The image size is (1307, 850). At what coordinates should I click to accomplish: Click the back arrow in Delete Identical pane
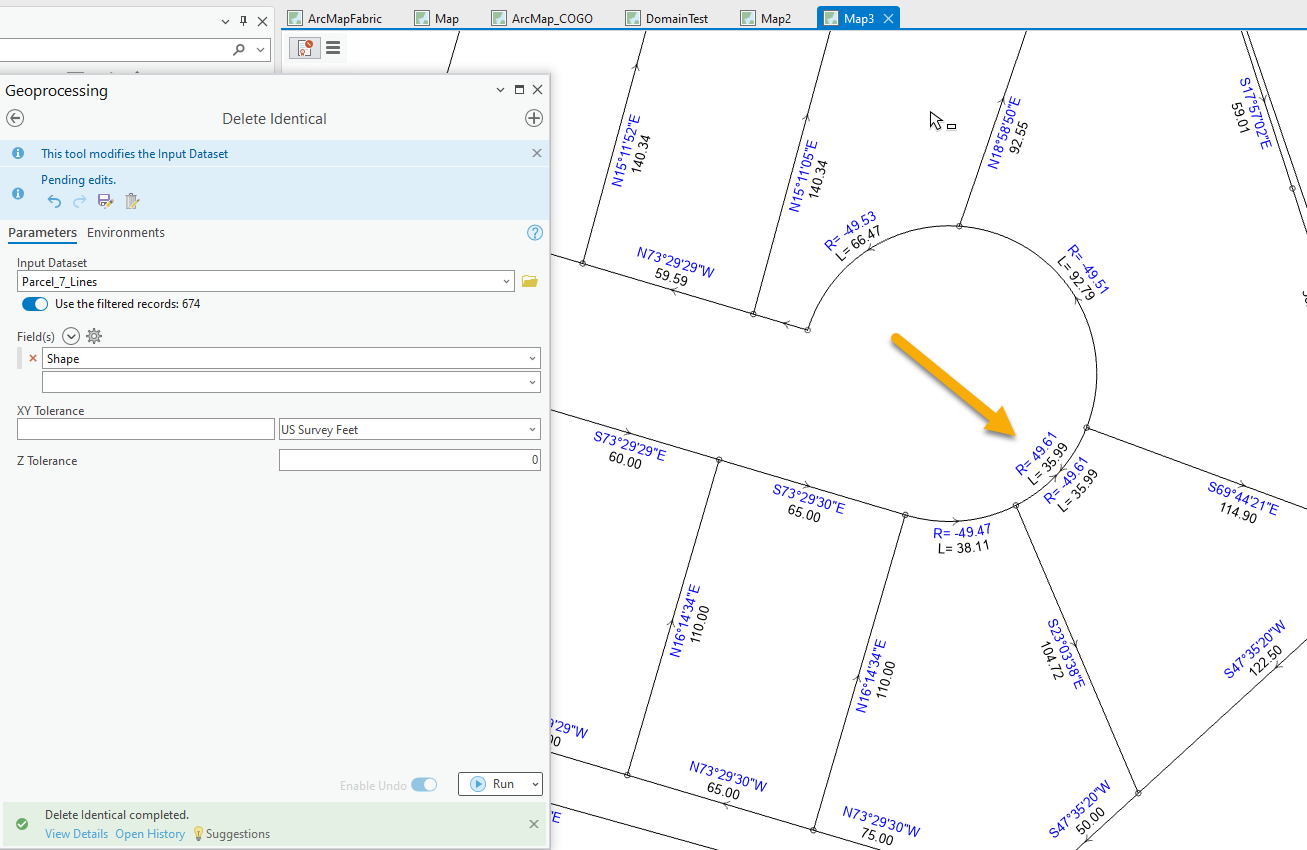point(15,118)
